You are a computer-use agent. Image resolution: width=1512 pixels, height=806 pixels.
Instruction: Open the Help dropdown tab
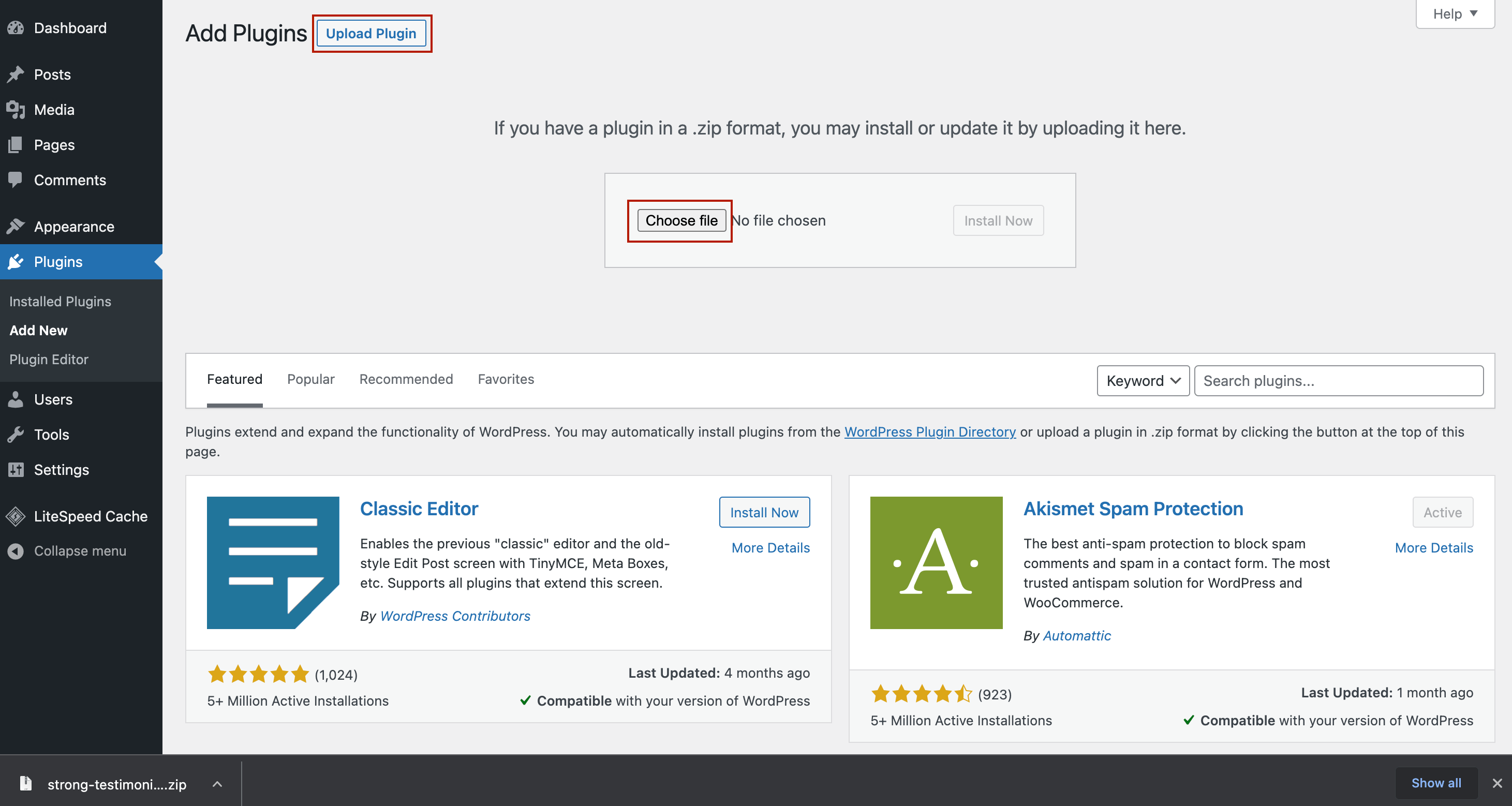1455,14
